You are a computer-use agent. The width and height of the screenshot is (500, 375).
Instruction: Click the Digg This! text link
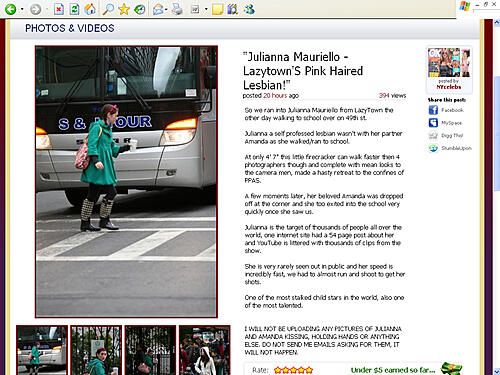click(452, 135)
